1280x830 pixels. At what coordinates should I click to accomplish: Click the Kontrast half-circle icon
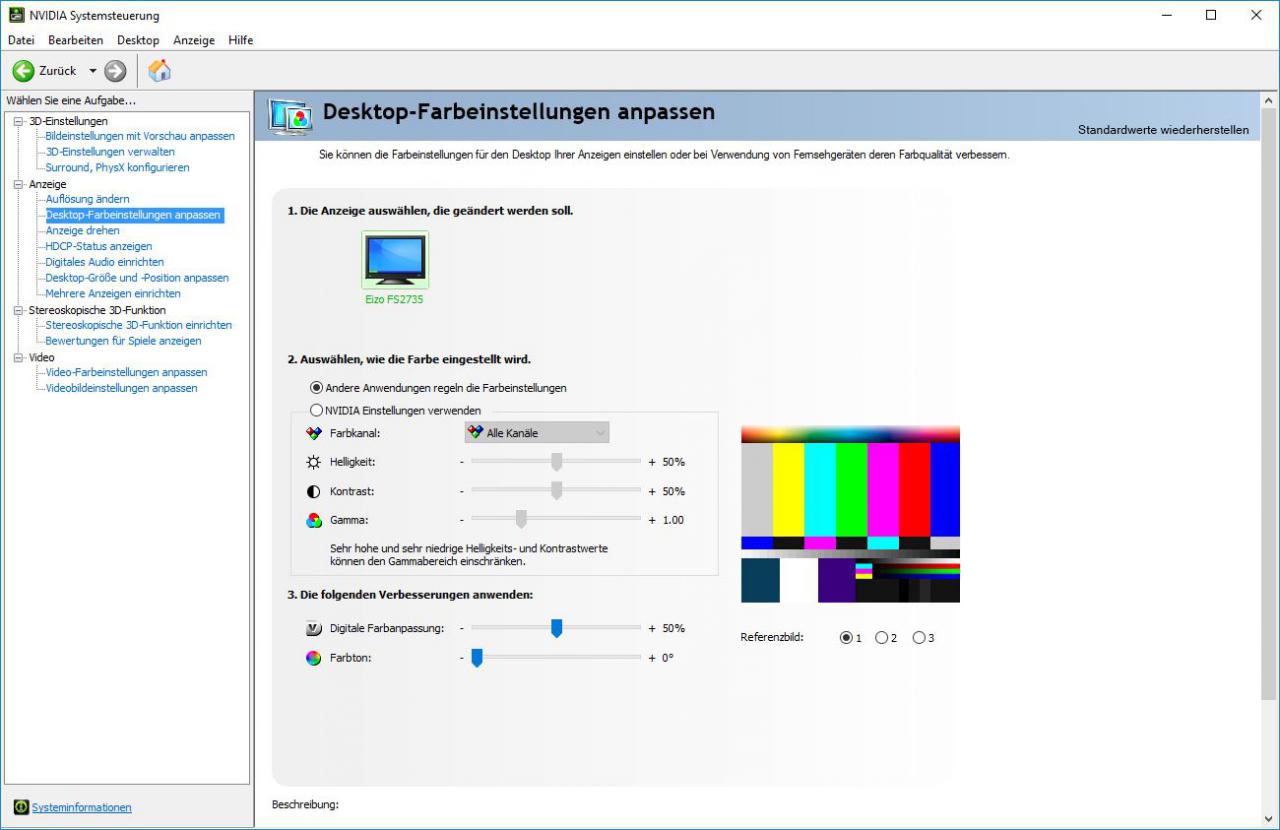coord(314,491)
